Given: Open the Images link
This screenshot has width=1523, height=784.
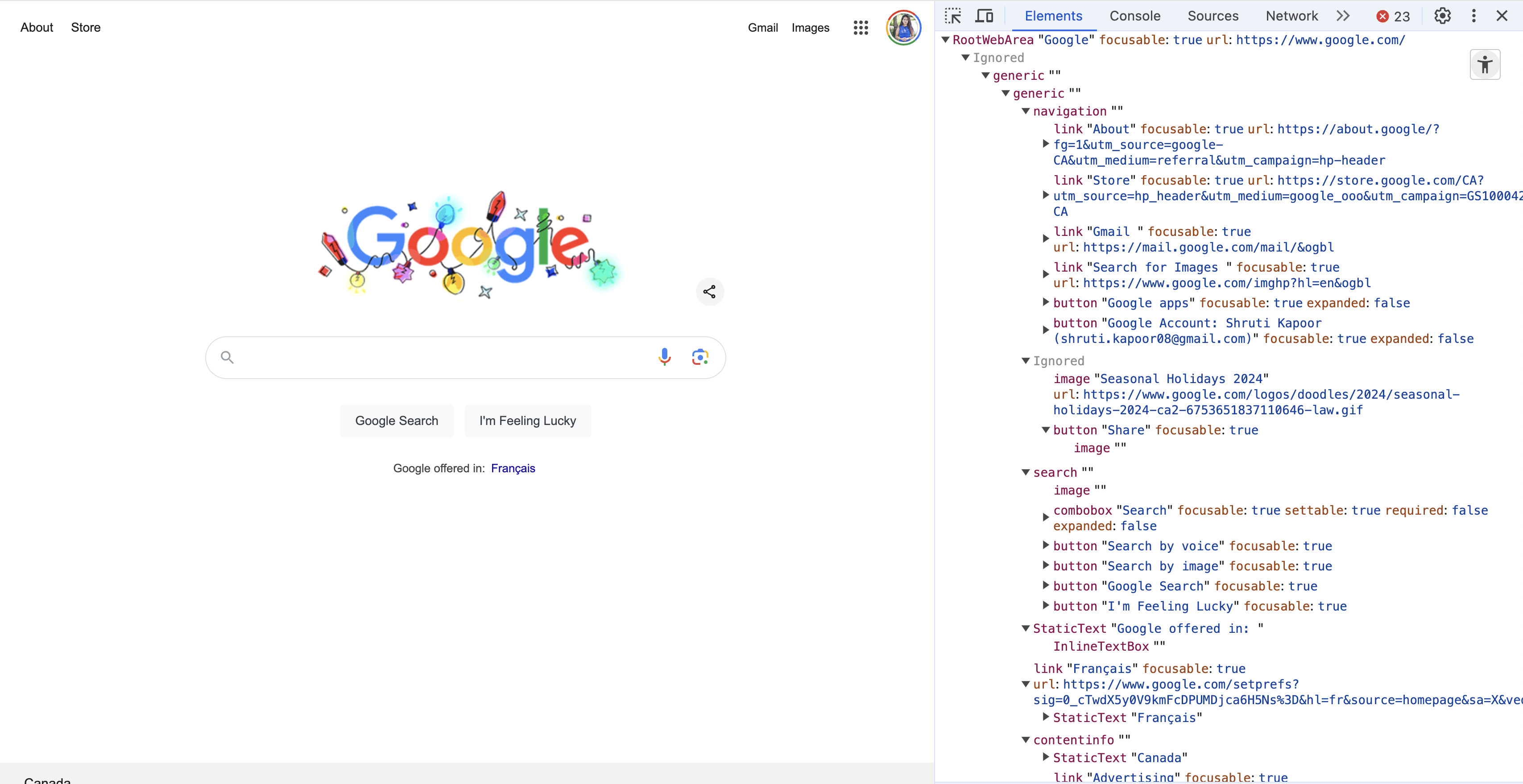Looking at the screenshot, I should coord(811,28).
